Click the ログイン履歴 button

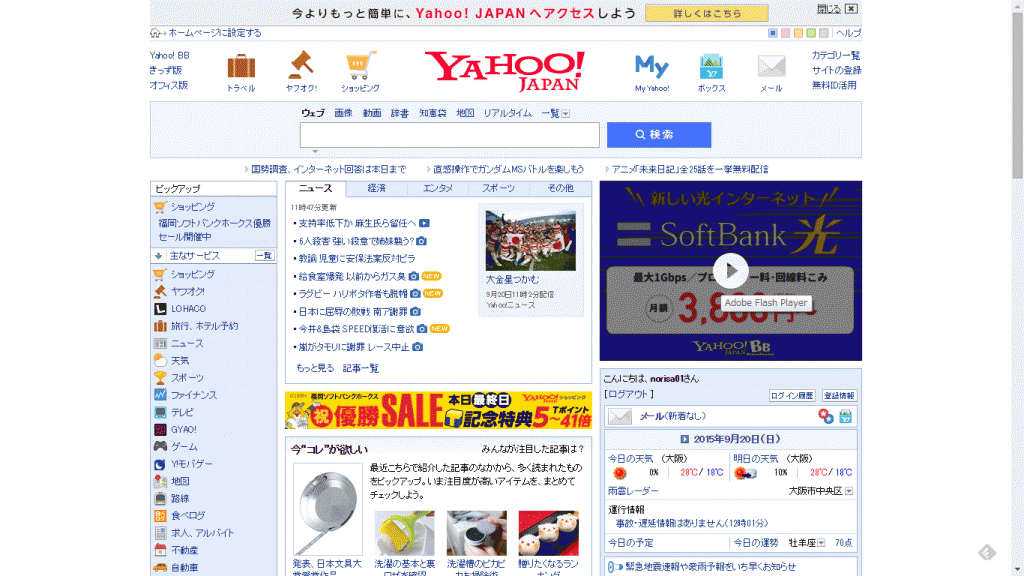pyautogui.click(x=792, y=395)
